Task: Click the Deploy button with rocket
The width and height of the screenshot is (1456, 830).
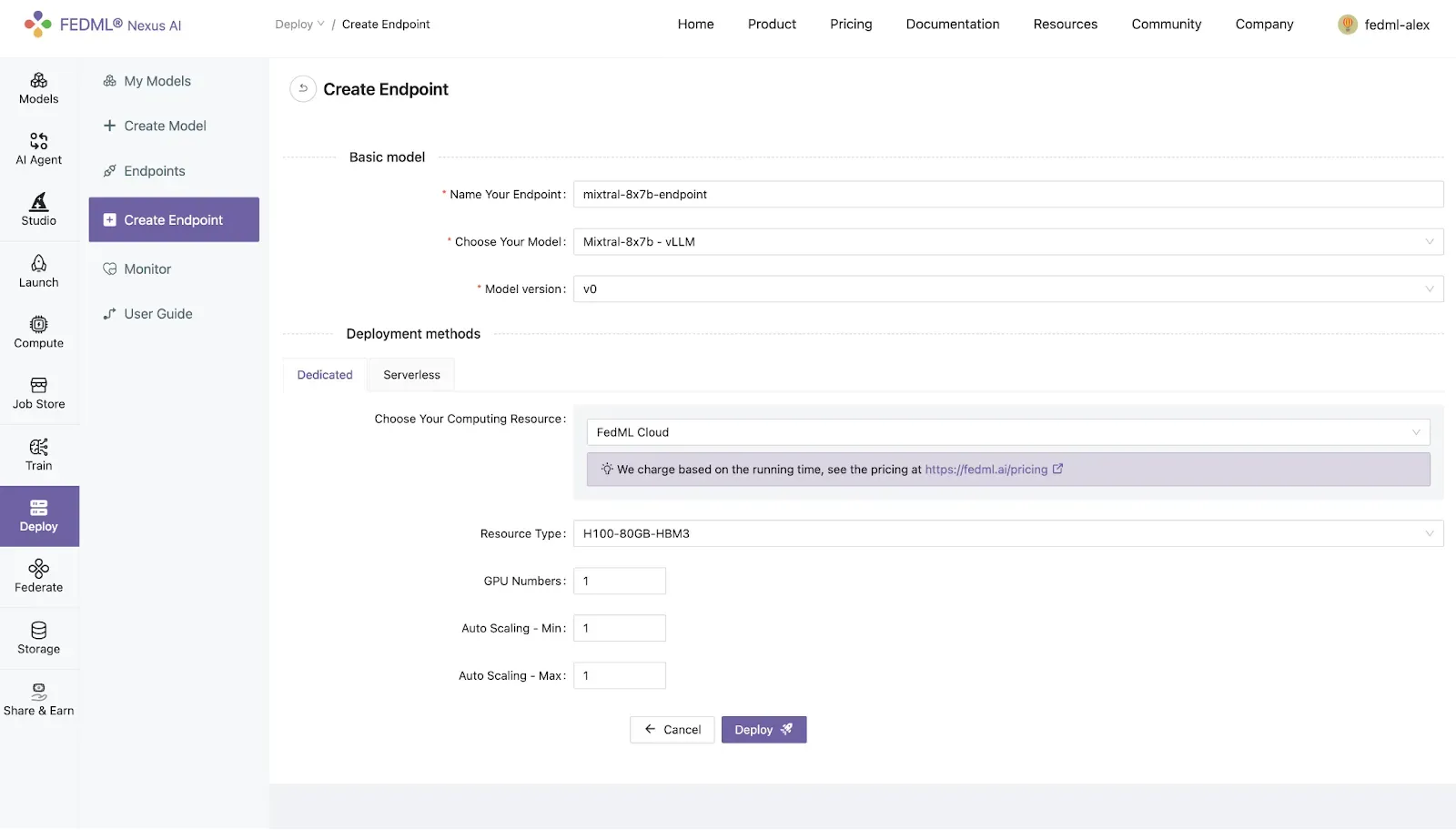Action: (x=763, y=730)
